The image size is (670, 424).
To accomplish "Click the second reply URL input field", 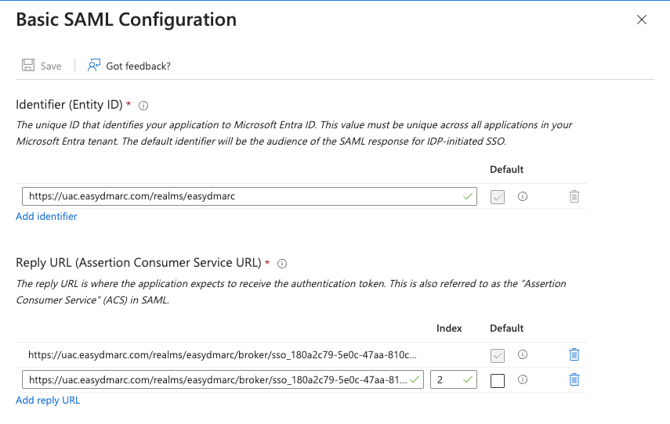I will tap(223, 380).
